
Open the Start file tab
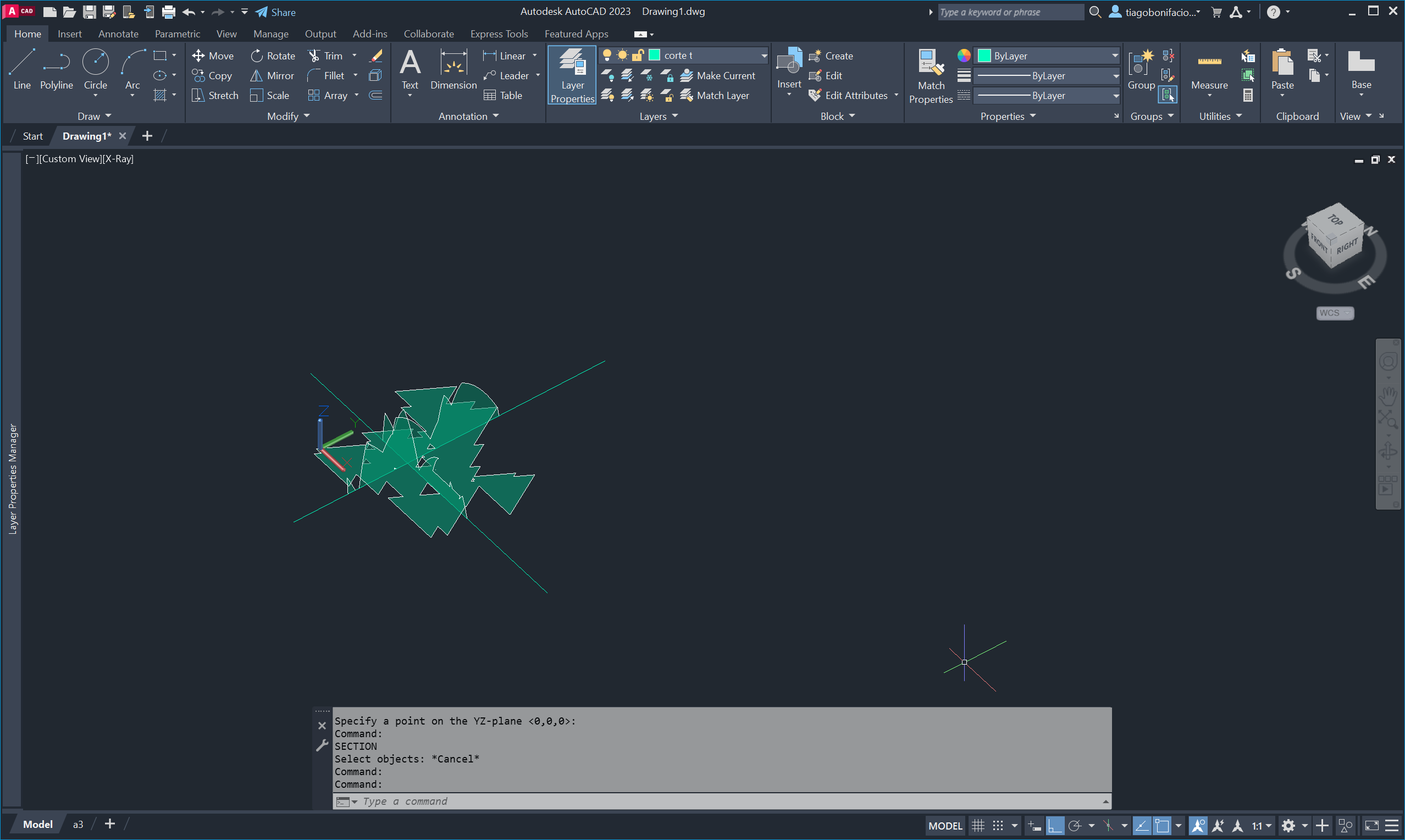tap(32, 136)
